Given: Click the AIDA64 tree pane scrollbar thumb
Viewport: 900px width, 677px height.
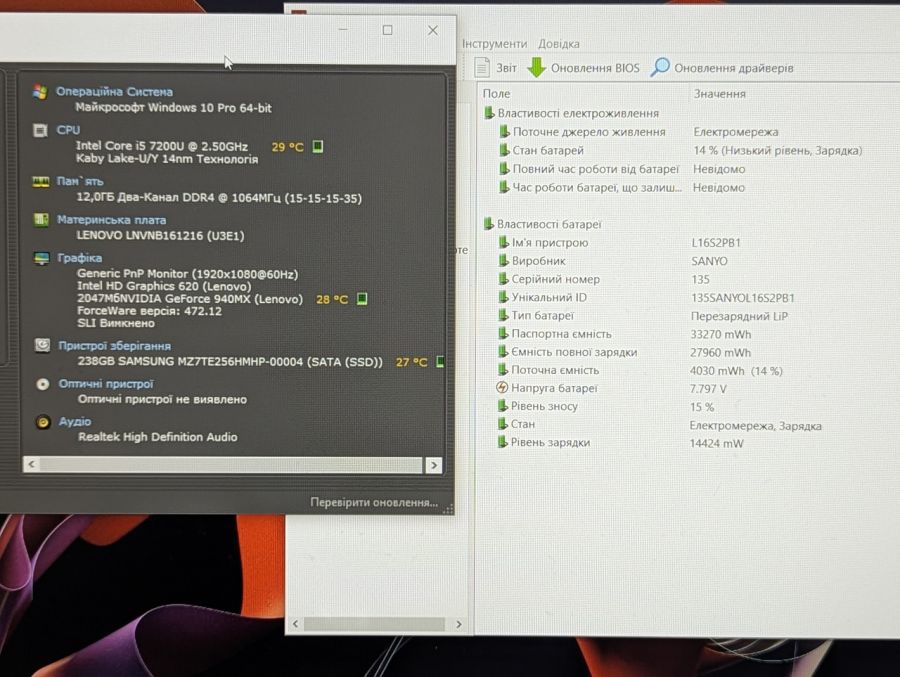Looking at the screenshot, I should [x=374, y=624].
